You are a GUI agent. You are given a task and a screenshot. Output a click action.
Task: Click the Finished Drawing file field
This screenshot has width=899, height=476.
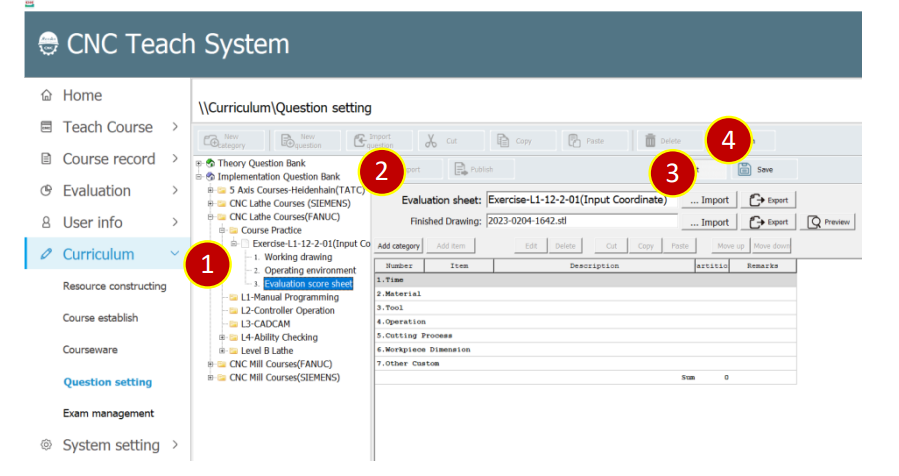coord(581,221)
